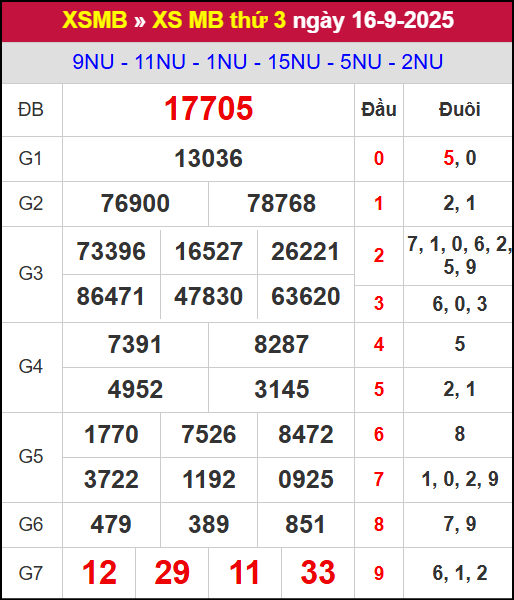This screenshot has width=514, height=600.
Task: Select the G1 result 13036
Action: pyautogui.click(x=209, y=158)
